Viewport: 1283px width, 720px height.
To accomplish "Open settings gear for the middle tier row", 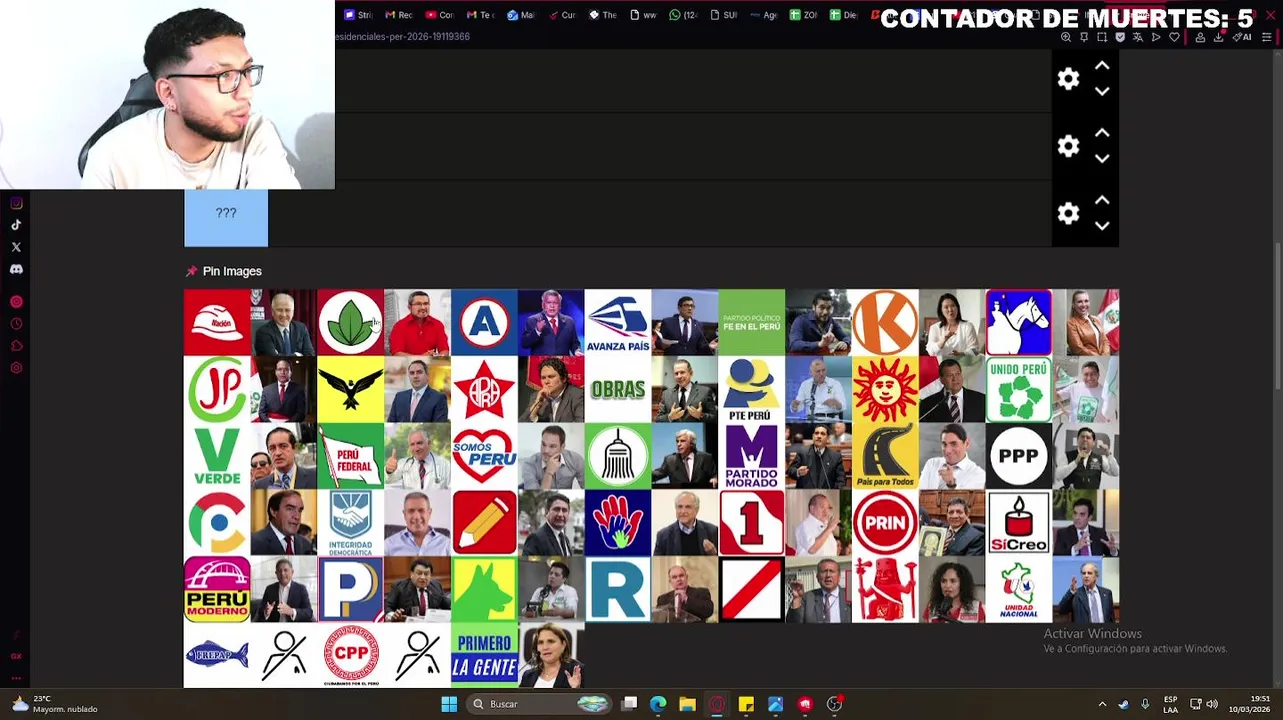I will click(1068, 146).
